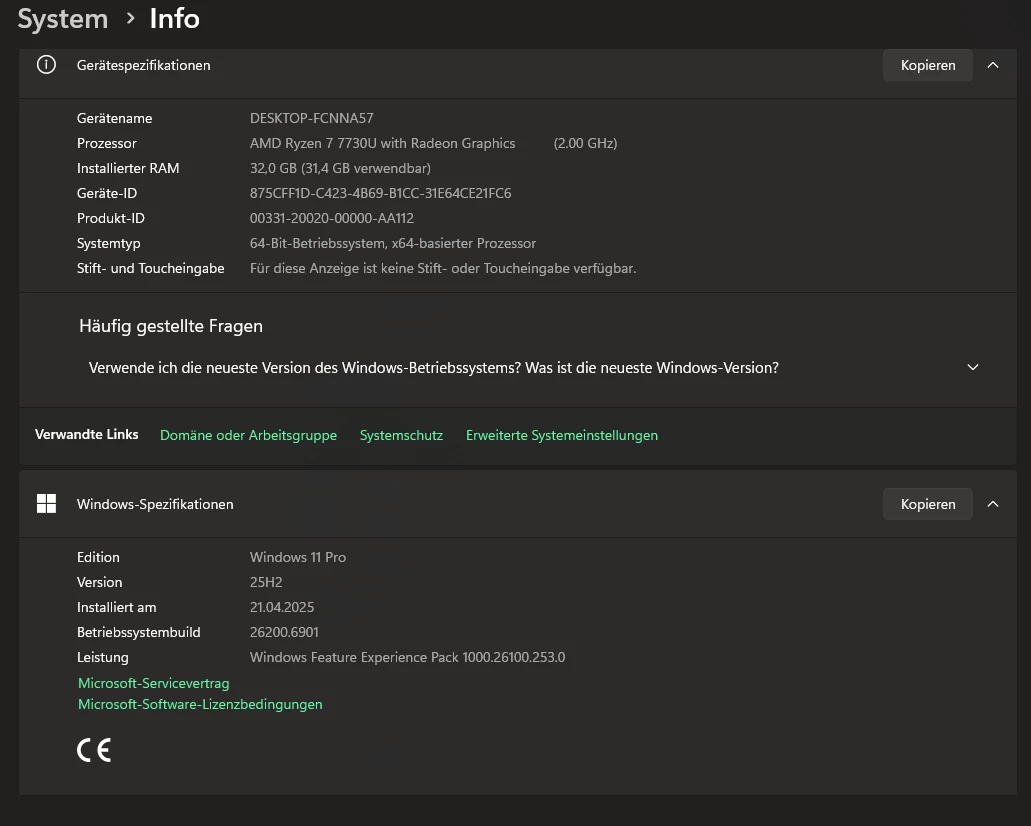Click the Stift- und Toucheingabe label
Screen dimensions: 1031x826
tap(151, 268)
